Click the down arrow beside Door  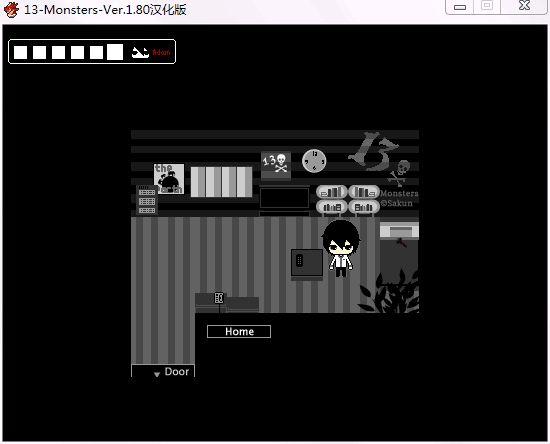(x=157, y=374)
